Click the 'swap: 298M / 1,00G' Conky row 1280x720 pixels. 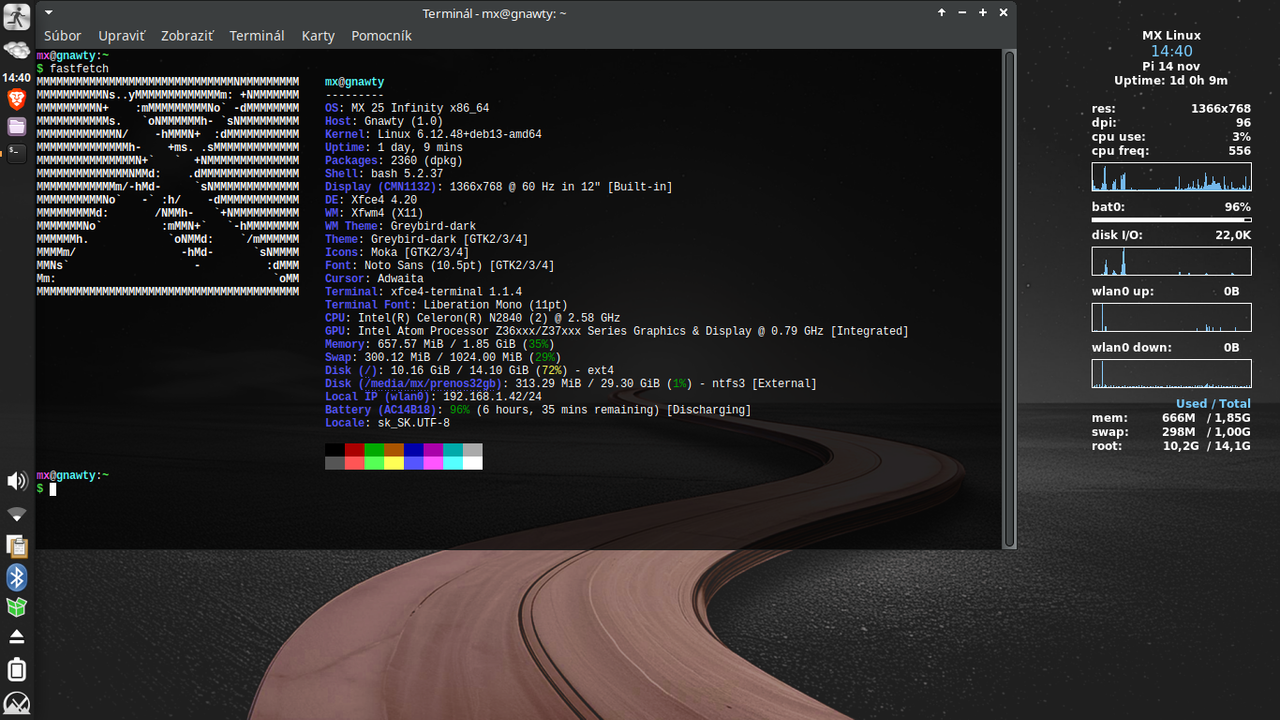(x=1171, y=432)
